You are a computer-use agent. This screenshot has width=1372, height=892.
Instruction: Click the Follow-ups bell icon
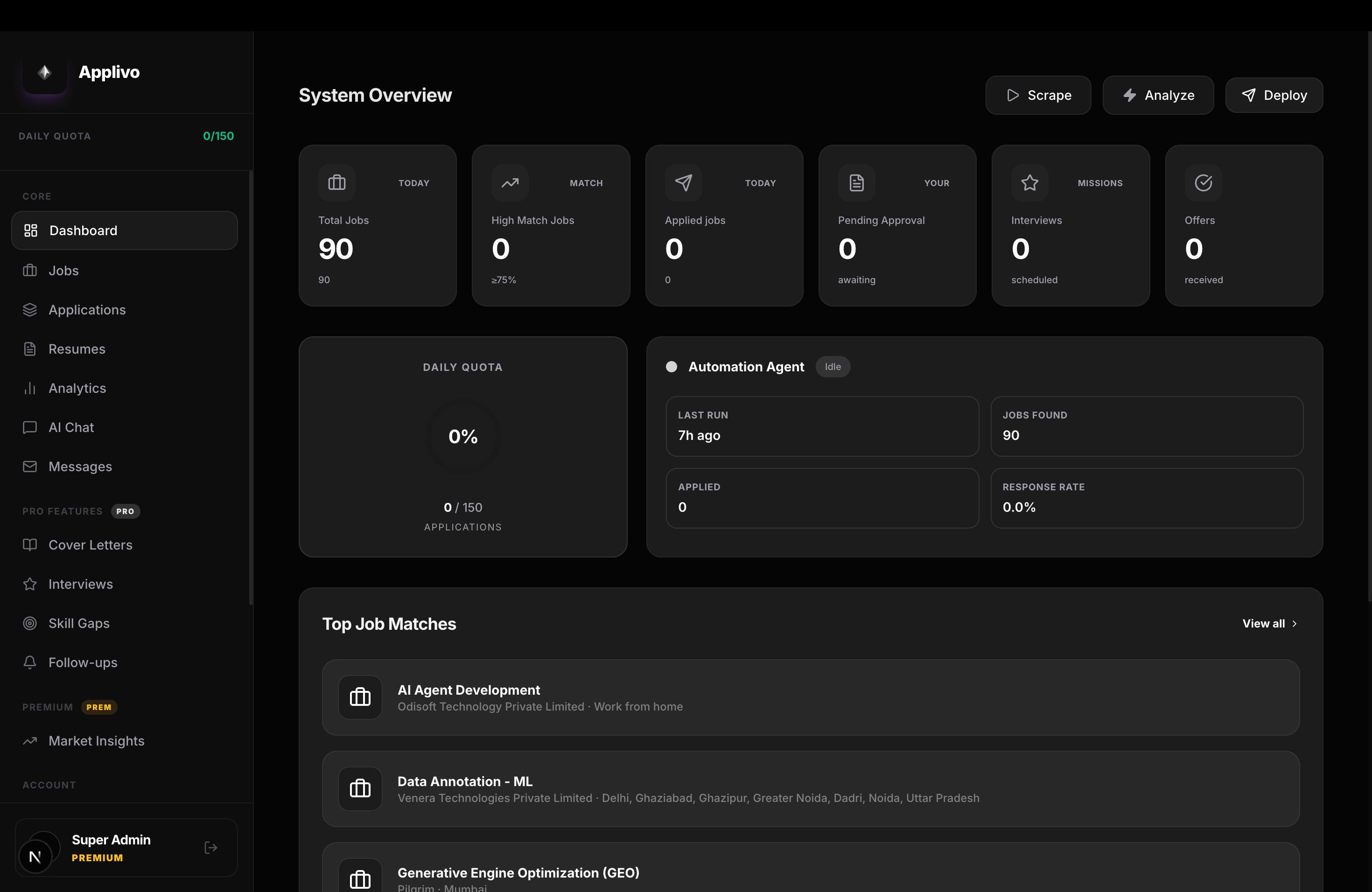30,662
